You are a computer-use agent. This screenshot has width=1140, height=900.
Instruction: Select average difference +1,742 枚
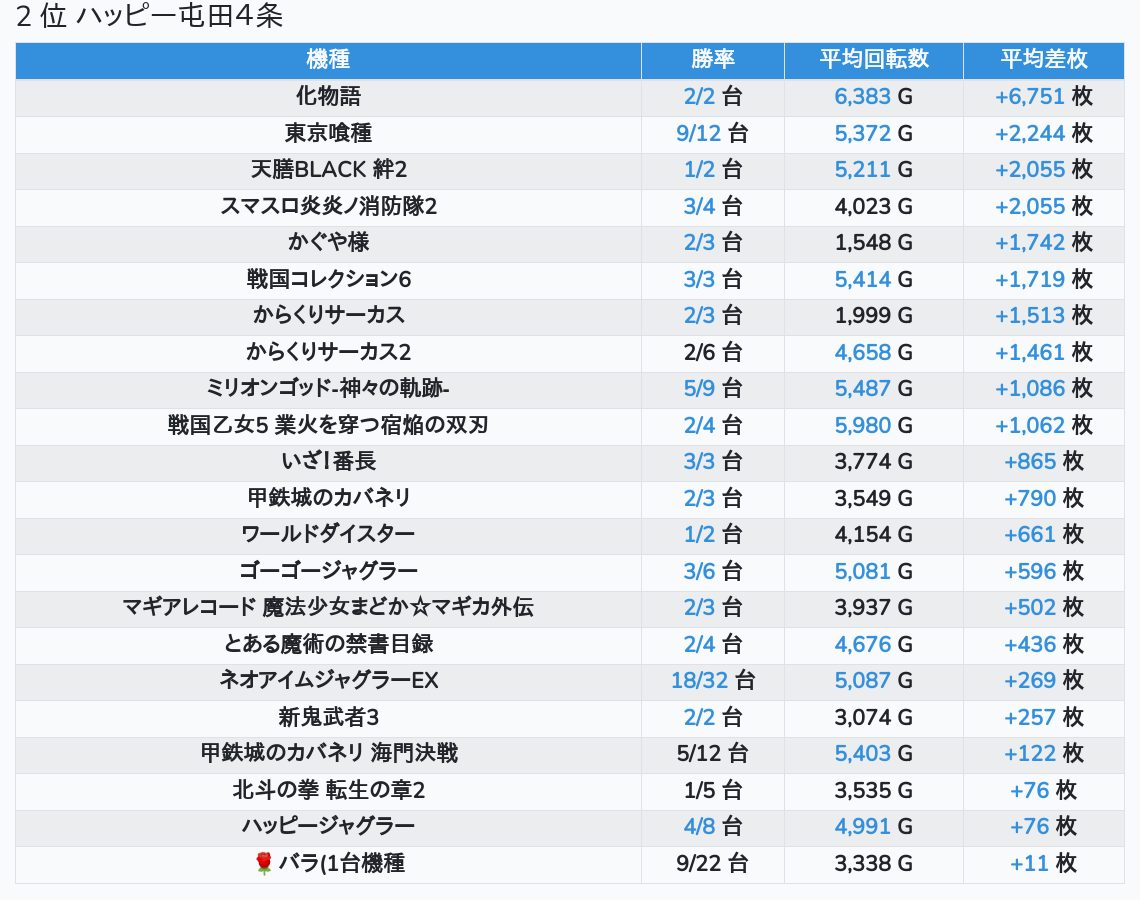coord(1043,243)
